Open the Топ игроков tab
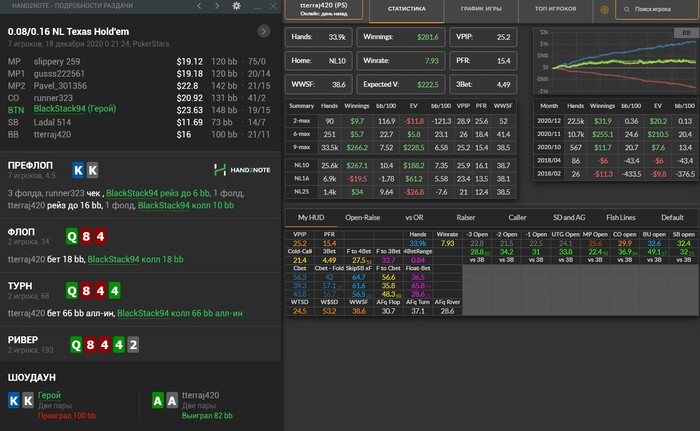The image size is (700, 431). point(555,9)
